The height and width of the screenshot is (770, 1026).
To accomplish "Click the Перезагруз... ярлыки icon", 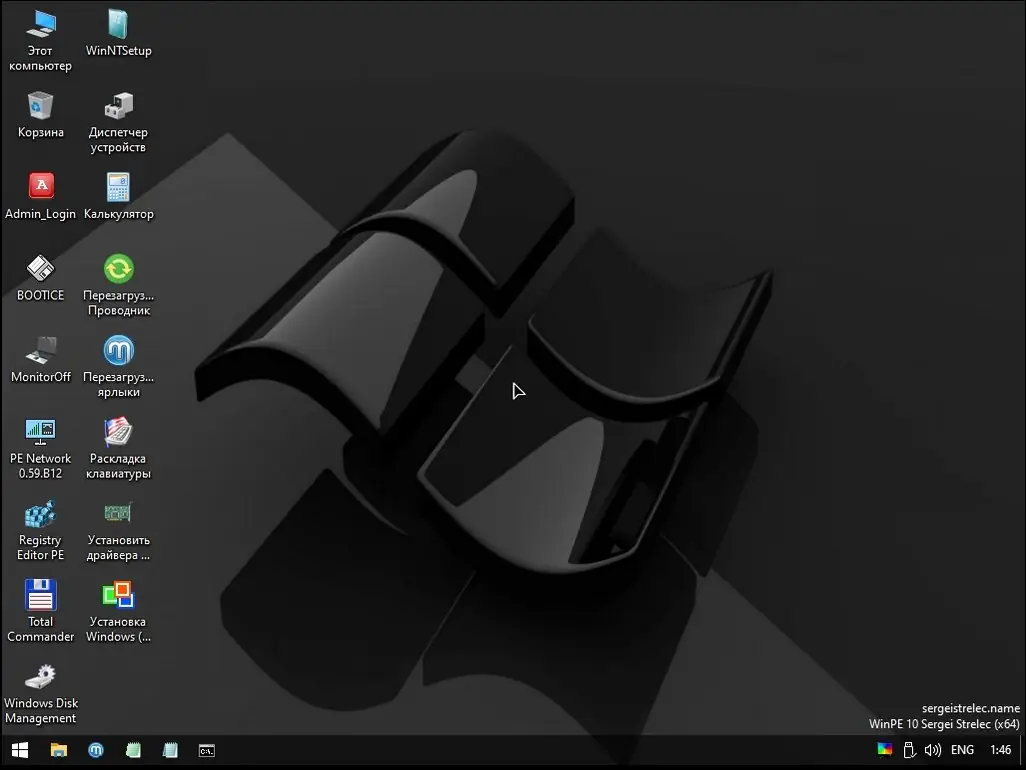I will pos(118,367).
